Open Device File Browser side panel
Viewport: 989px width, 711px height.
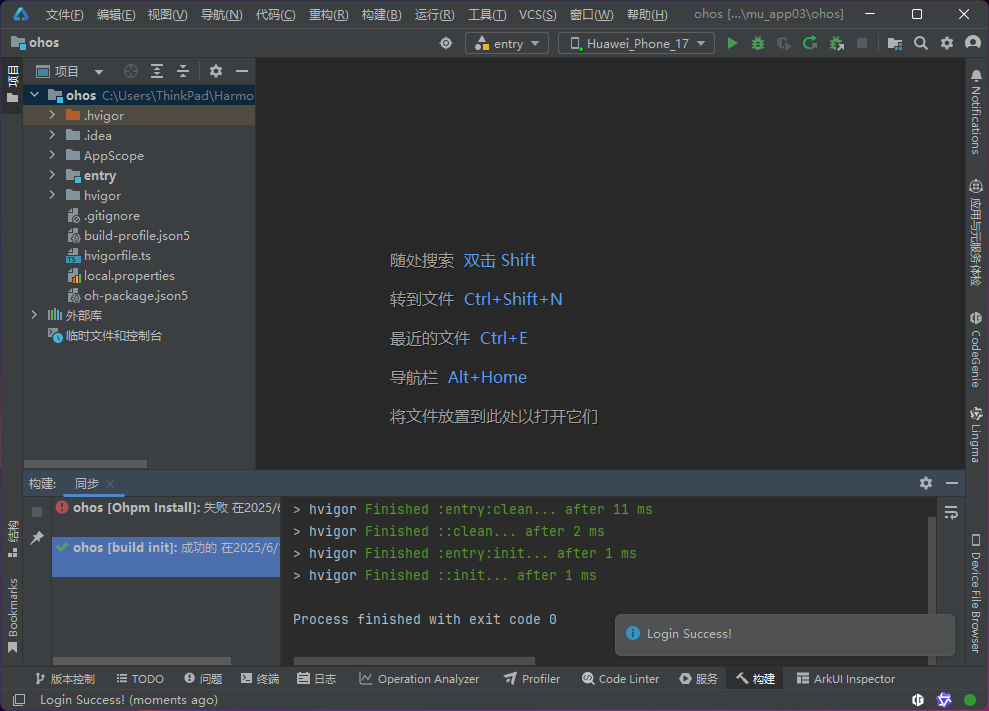[976, 593]
